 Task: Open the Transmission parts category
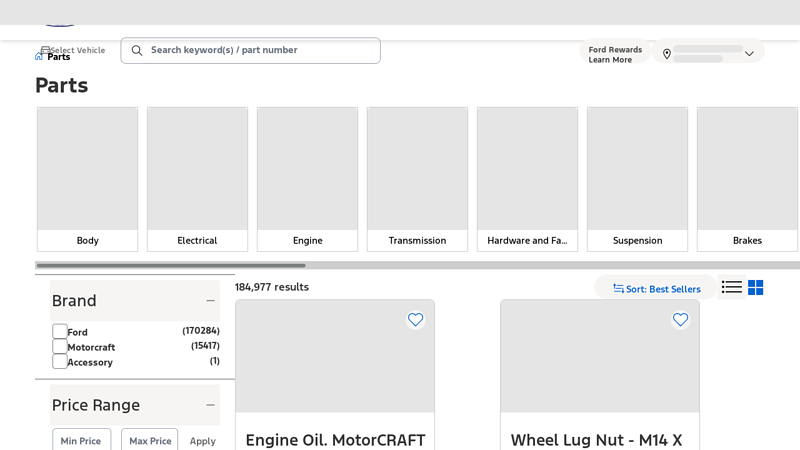pos(417,179)
